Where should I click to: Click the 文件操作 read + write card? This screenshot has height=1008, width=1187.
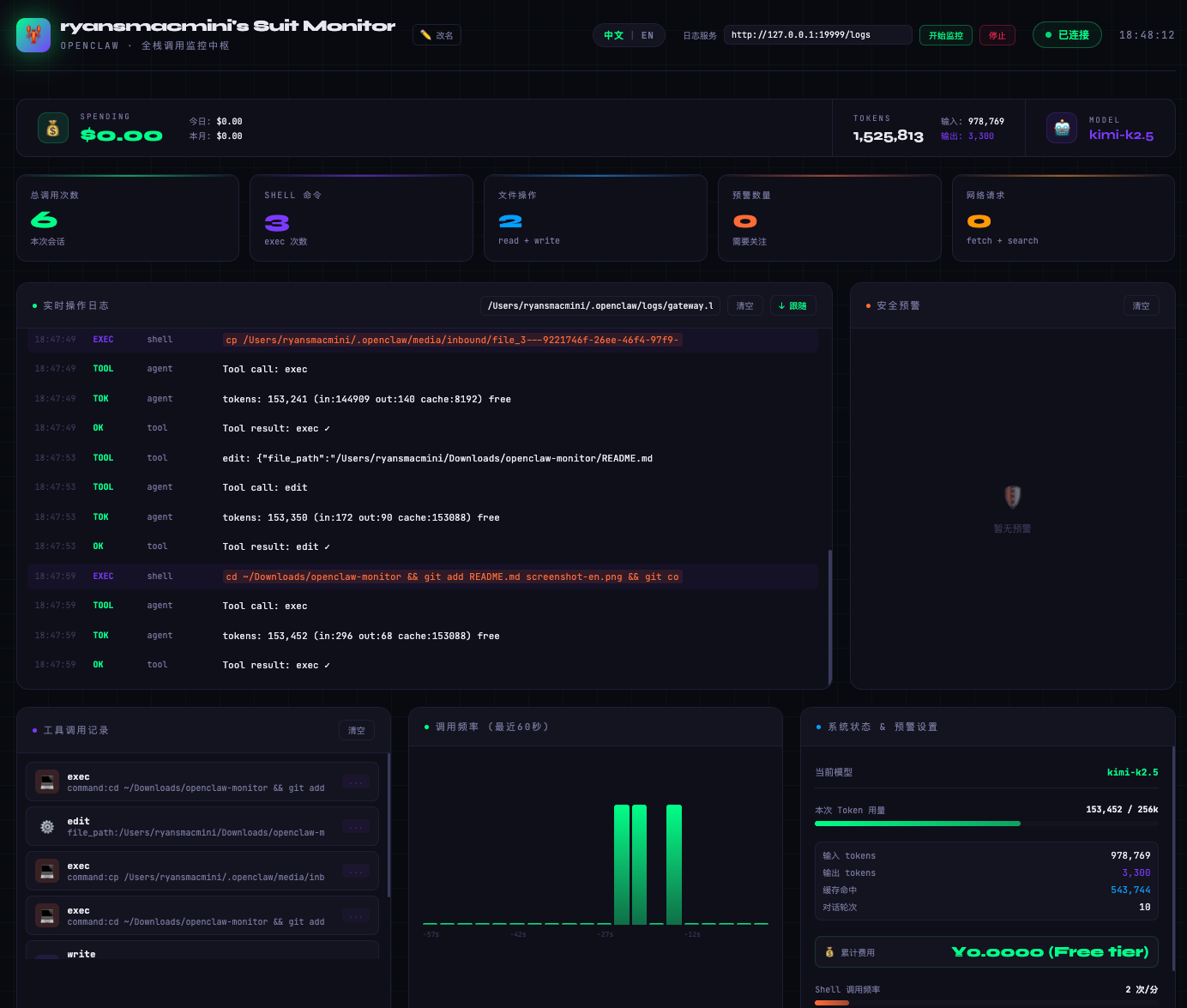click(x=595, y=218)
